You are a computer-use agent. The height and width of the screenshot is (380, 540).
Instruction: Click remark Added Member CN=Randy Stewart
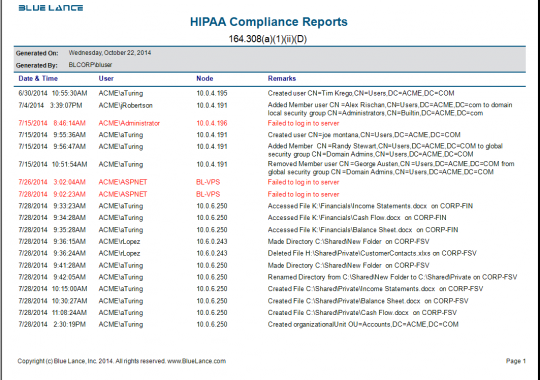click(385, 150)
